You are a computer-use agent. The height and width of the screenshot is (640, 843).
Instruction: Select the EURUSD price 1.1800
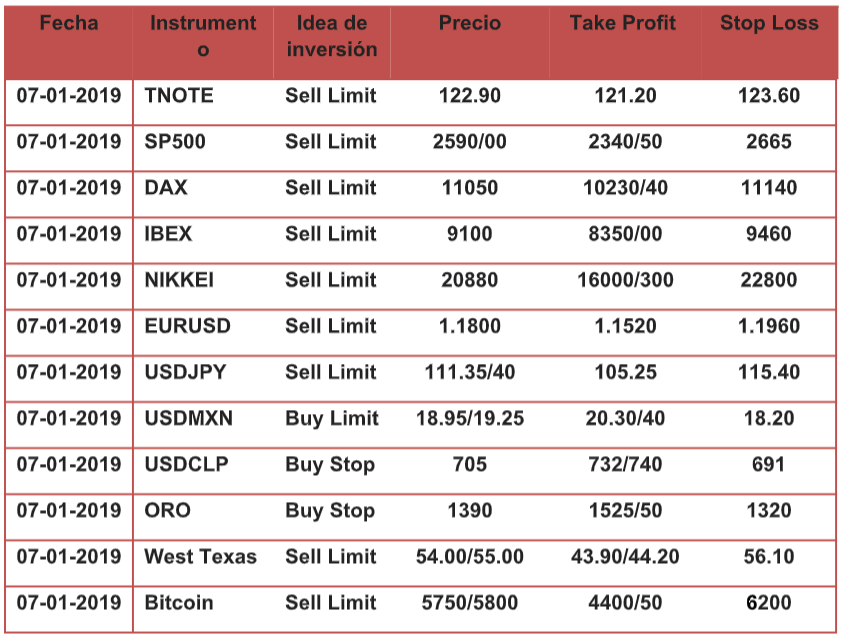[x=469, y=326]
